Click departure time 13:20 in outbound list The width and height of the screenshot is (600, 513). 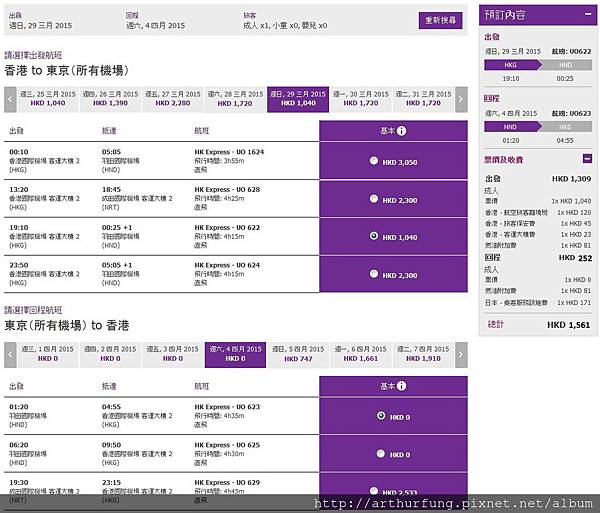tap(19, 189)
